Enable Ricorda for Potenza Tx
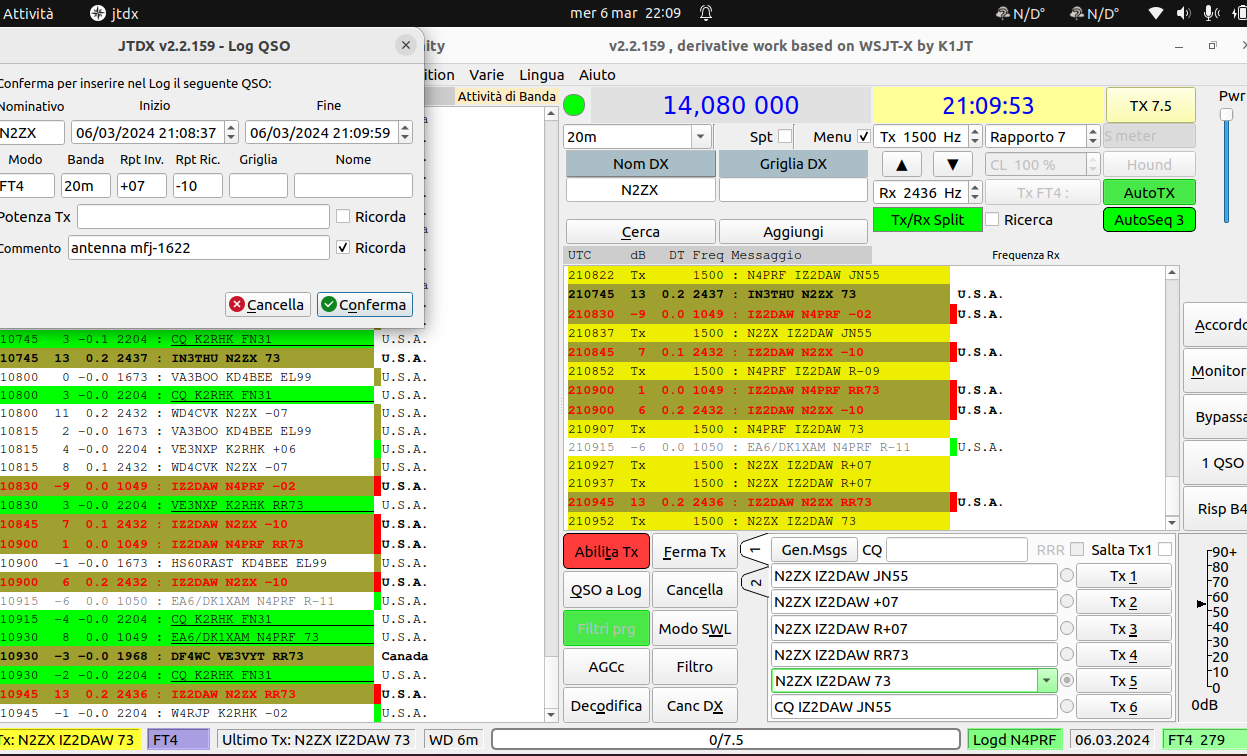Image resolution: width=1247 pixels, height=756 pixels. pyautogui.click(x=343, y=216)
